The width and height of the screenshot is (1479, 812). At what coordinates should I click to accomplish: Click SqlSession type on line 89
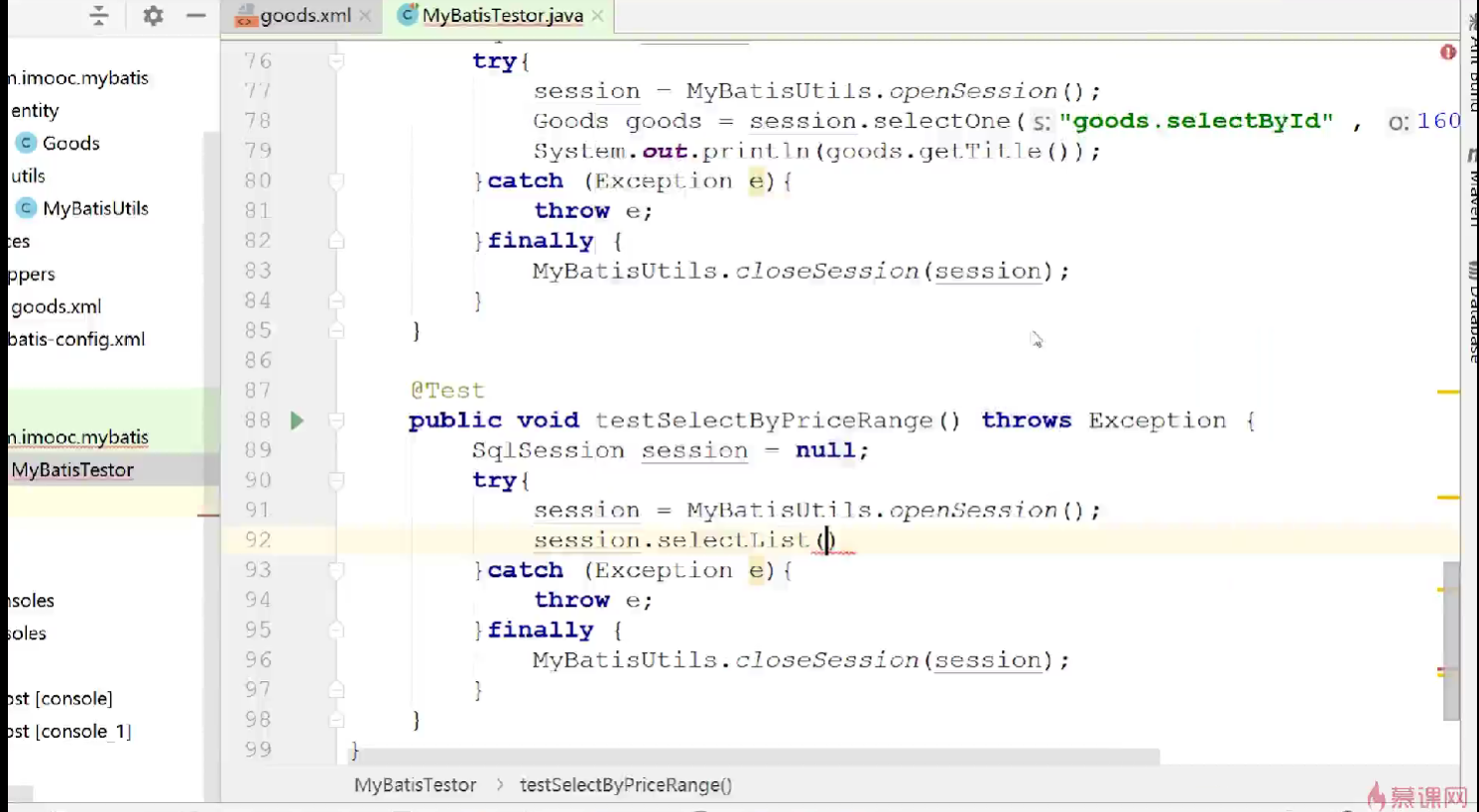click(549, 450)
